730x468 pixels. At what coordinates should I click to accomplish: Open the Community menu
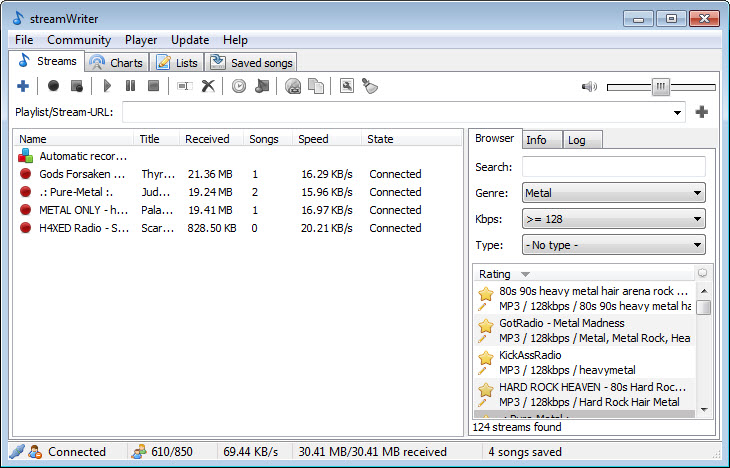click(79, 40)
